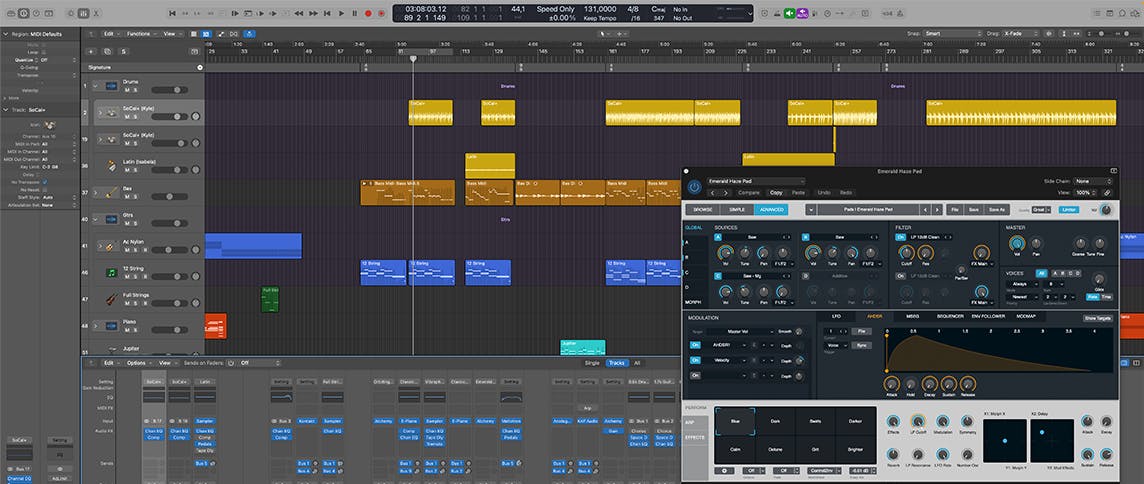The image size is (1144, 484).
Task: Open the Tracks area Edit menu
Action: coord(109,34)
